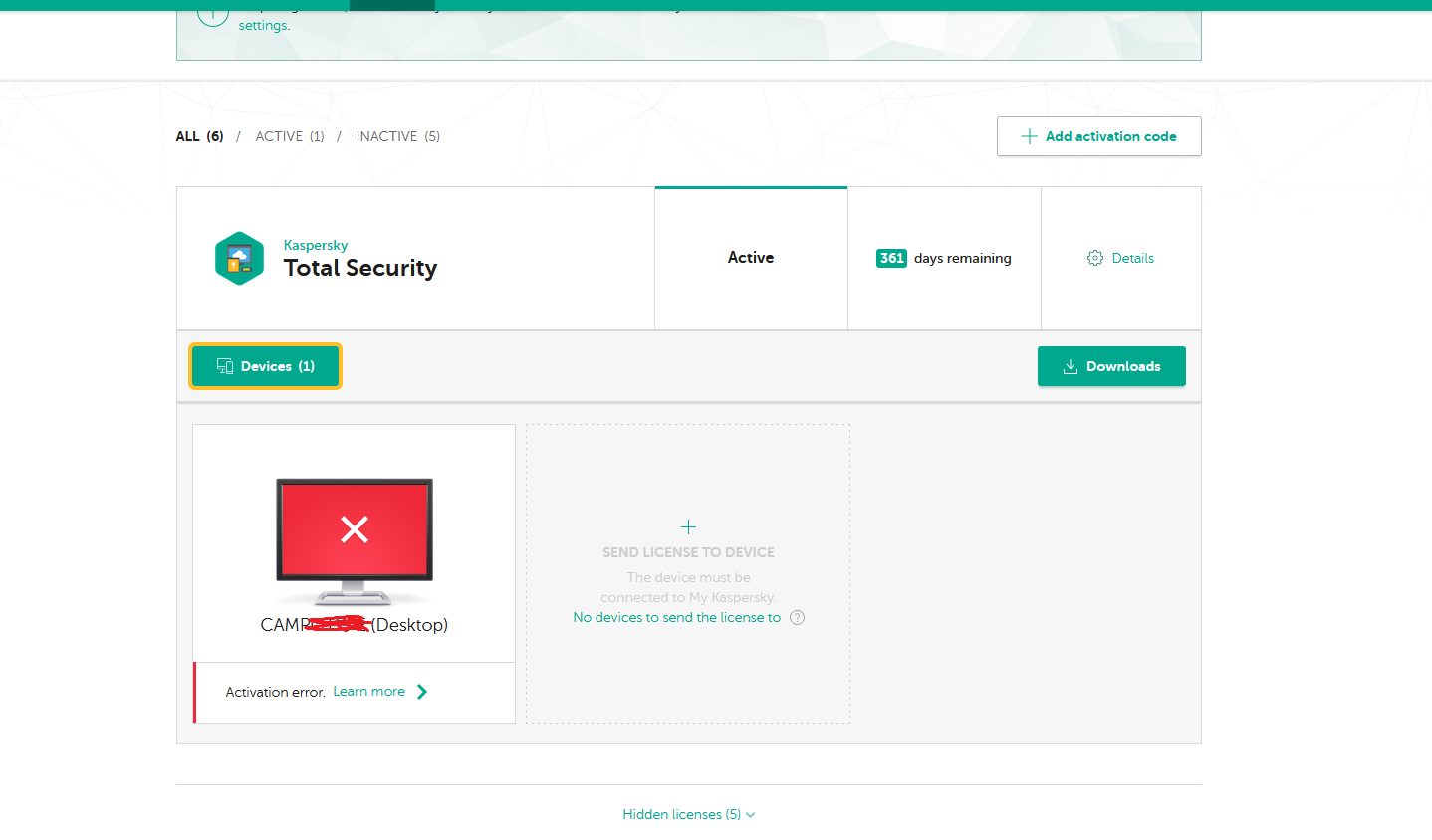
Task: Click the gear icon beside Details
Action: (x=1095, y=258)
